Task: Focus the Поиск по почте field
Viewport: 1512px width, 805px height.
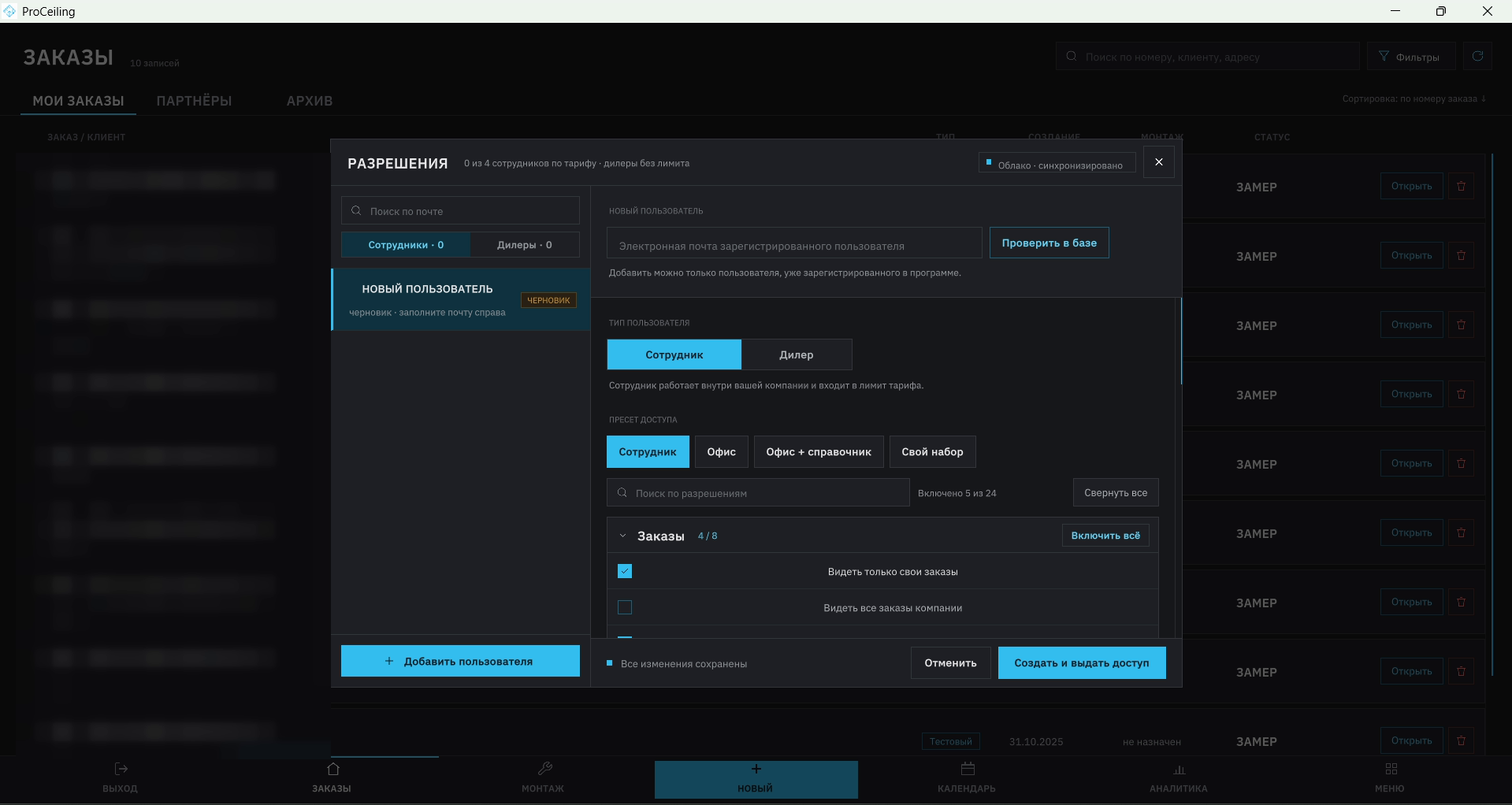Action: coord(460,210)
